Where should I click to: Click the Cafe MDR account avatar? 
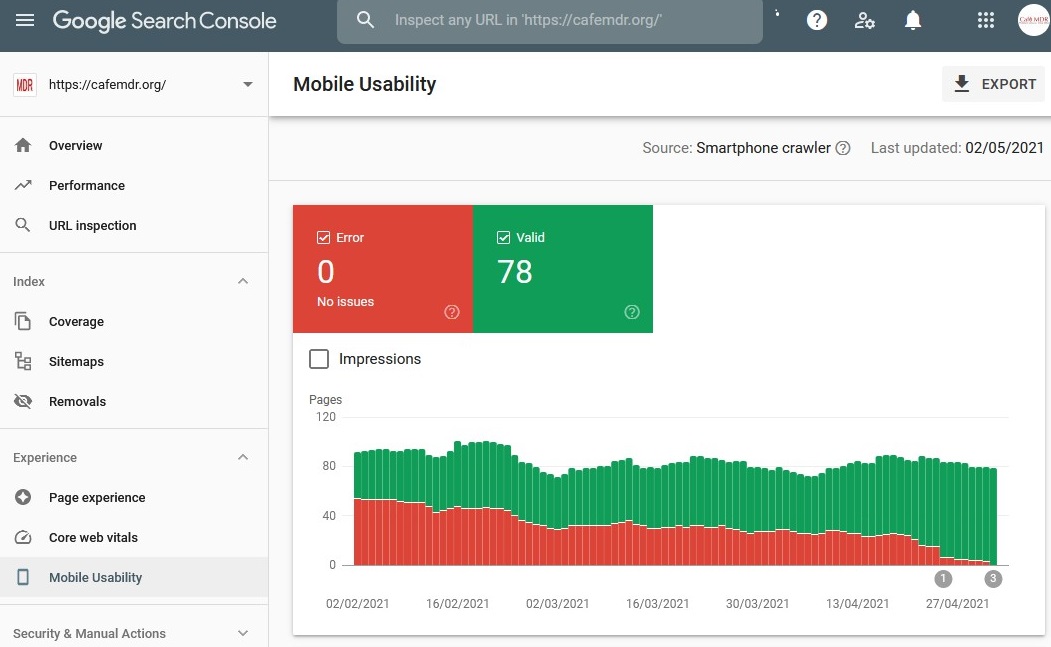tap(1033, 20)
